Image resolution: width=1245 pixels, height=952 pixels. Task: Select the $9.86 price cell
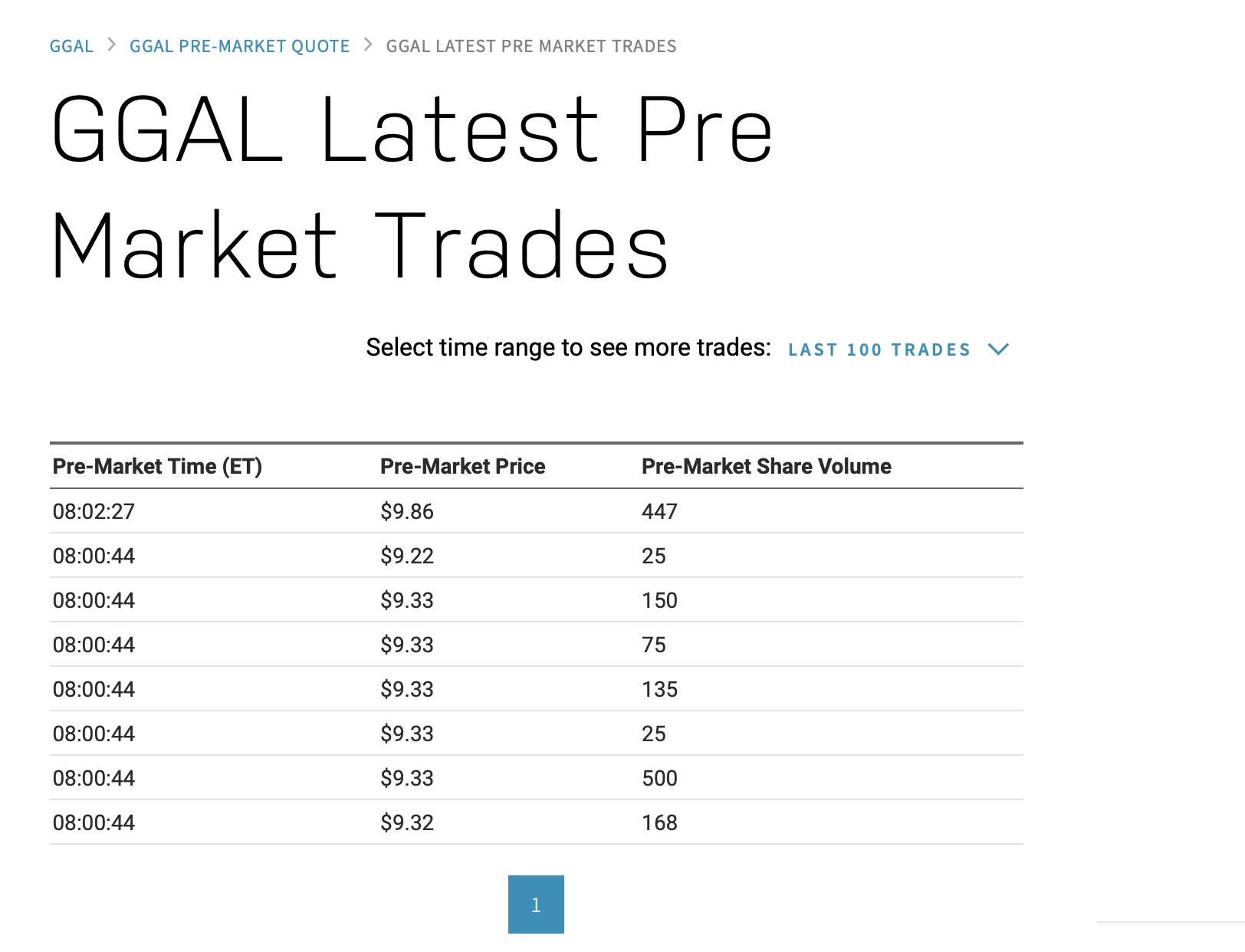pyautogui.click(x=407, y=511)
